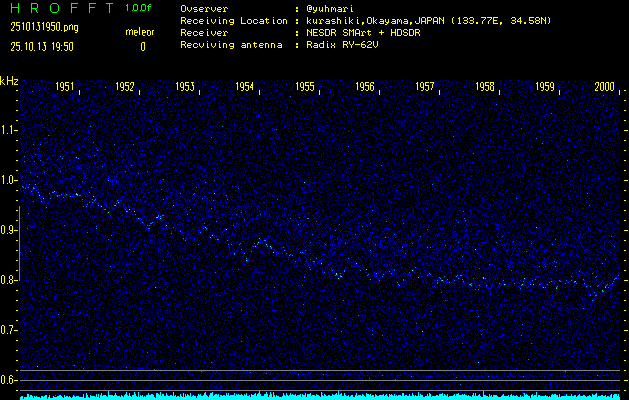Click the 1.1 kHz frequency label

9,130
